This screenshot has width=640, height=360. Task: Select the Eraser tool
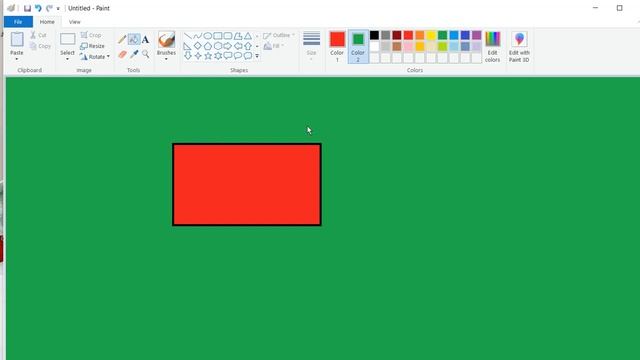(x=122, y=54)
